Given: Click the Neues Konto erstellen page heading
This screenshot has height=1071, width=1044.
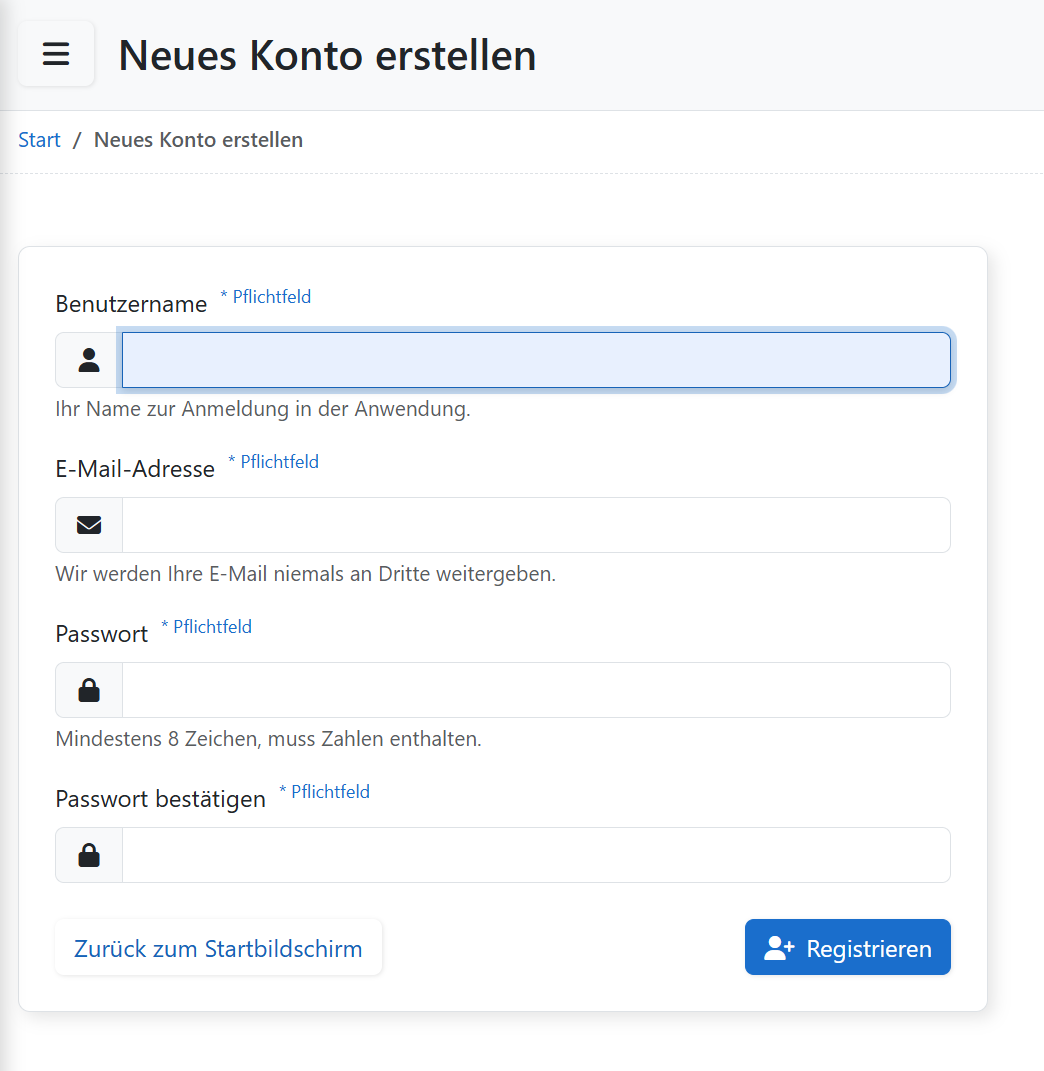Looking at the screenshot, I should click(x=326, y=56).
